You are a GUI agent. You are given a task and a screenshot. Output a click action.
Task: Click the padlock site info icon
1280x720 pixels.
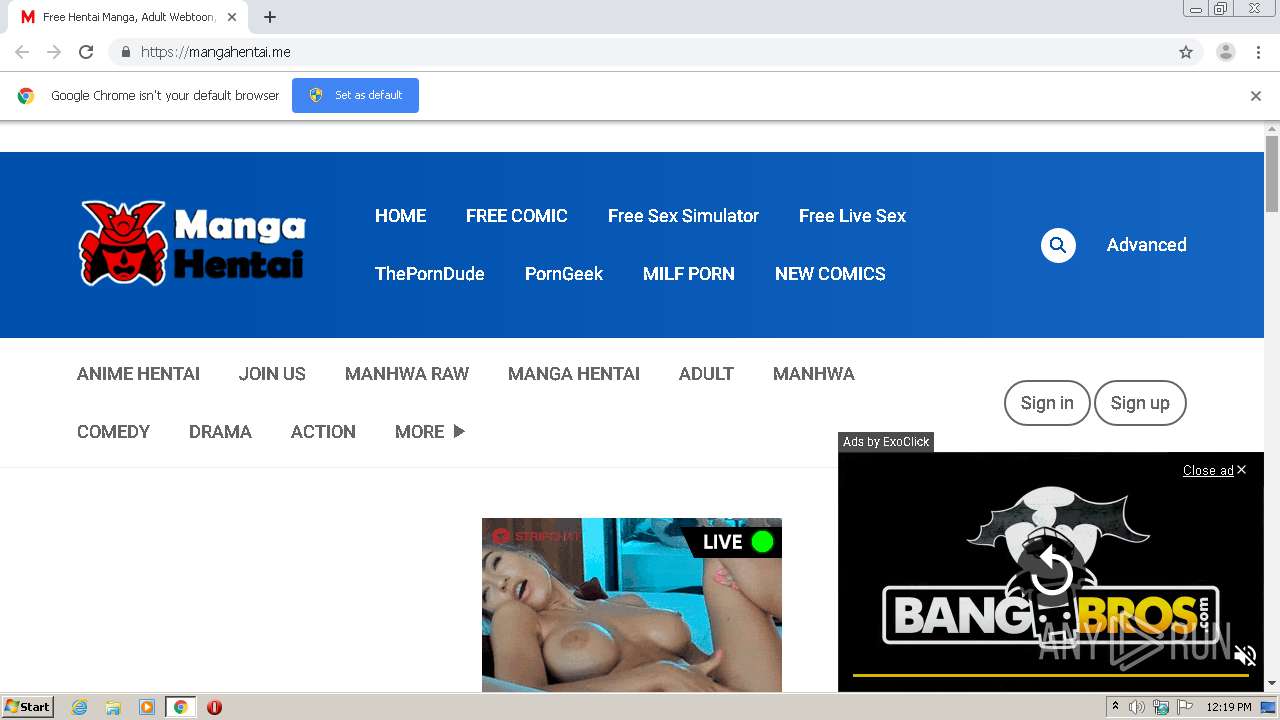[125, 52]
